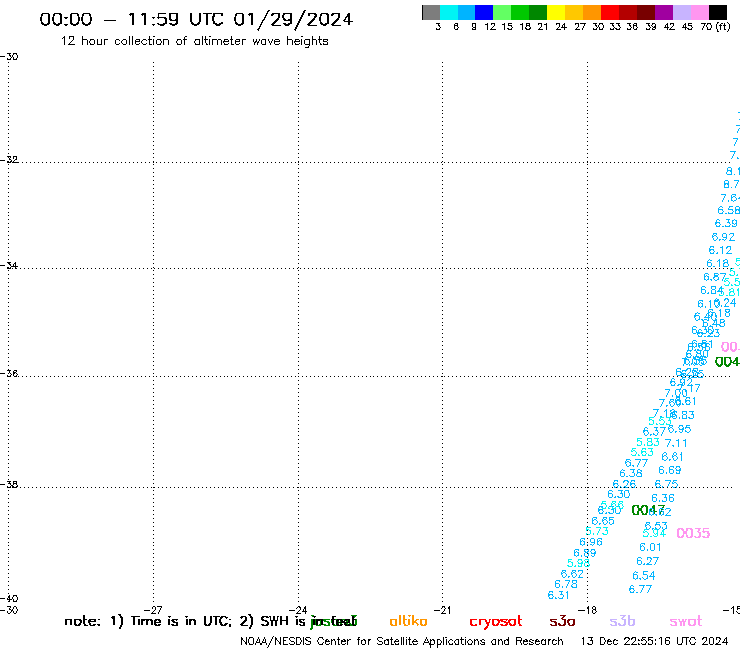The image size is (740, 650).
Task: Click the latitude axis label '-32'
Action: click(x=9, y=160)
